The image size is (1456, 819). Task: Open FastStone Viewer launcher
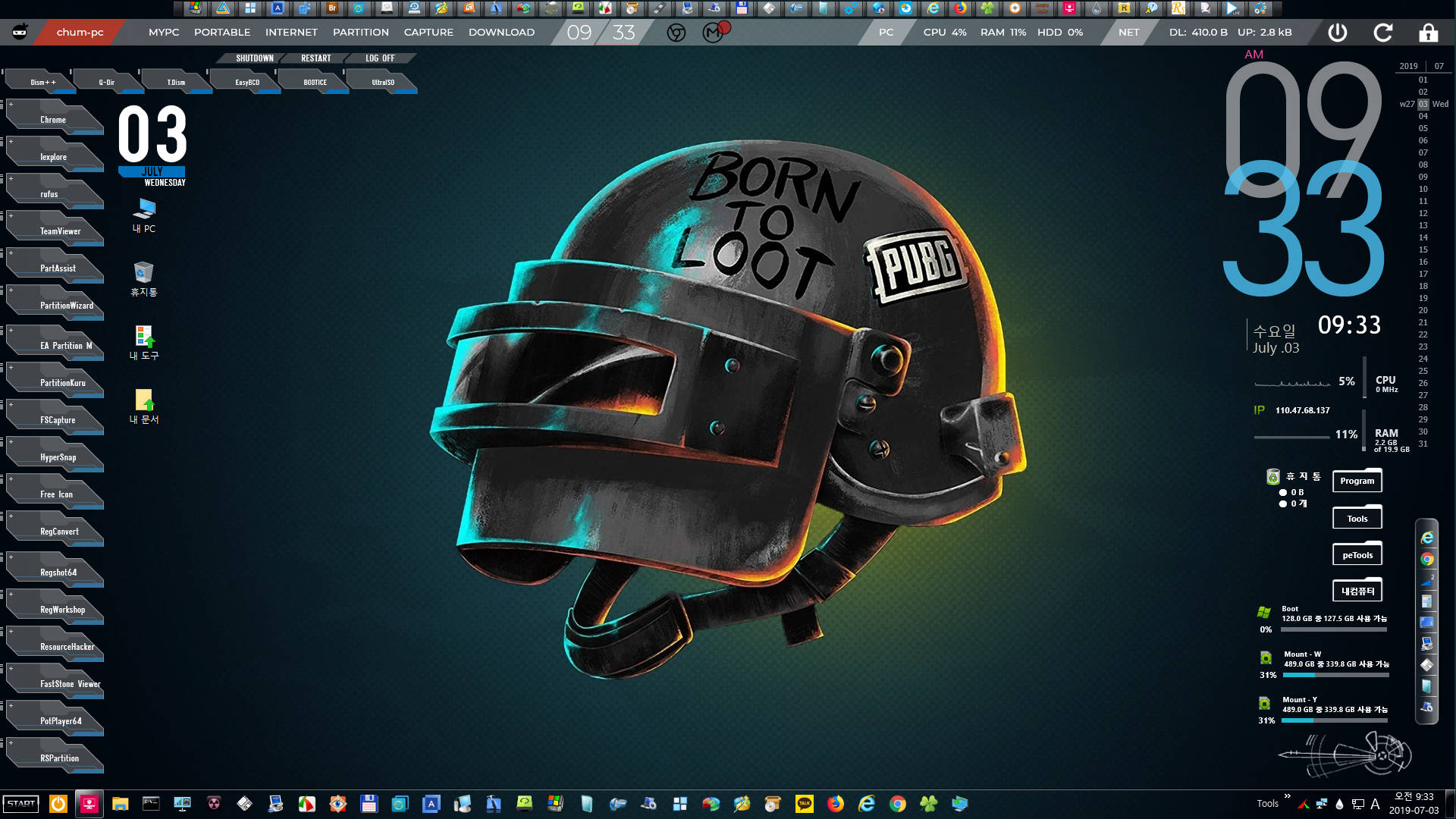[55, 682]
